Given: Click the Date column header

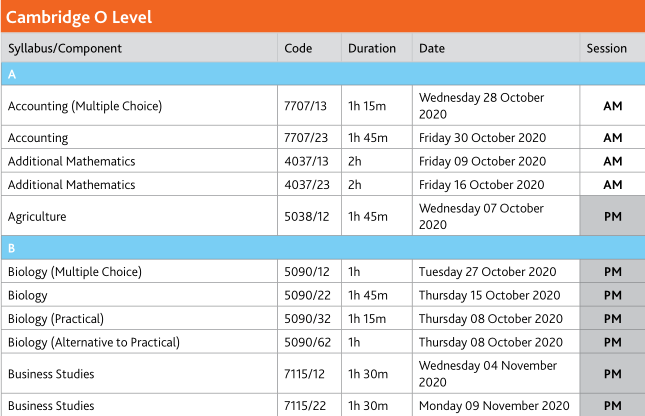Looking at the screenshot, I should click(x=432, y=49).
